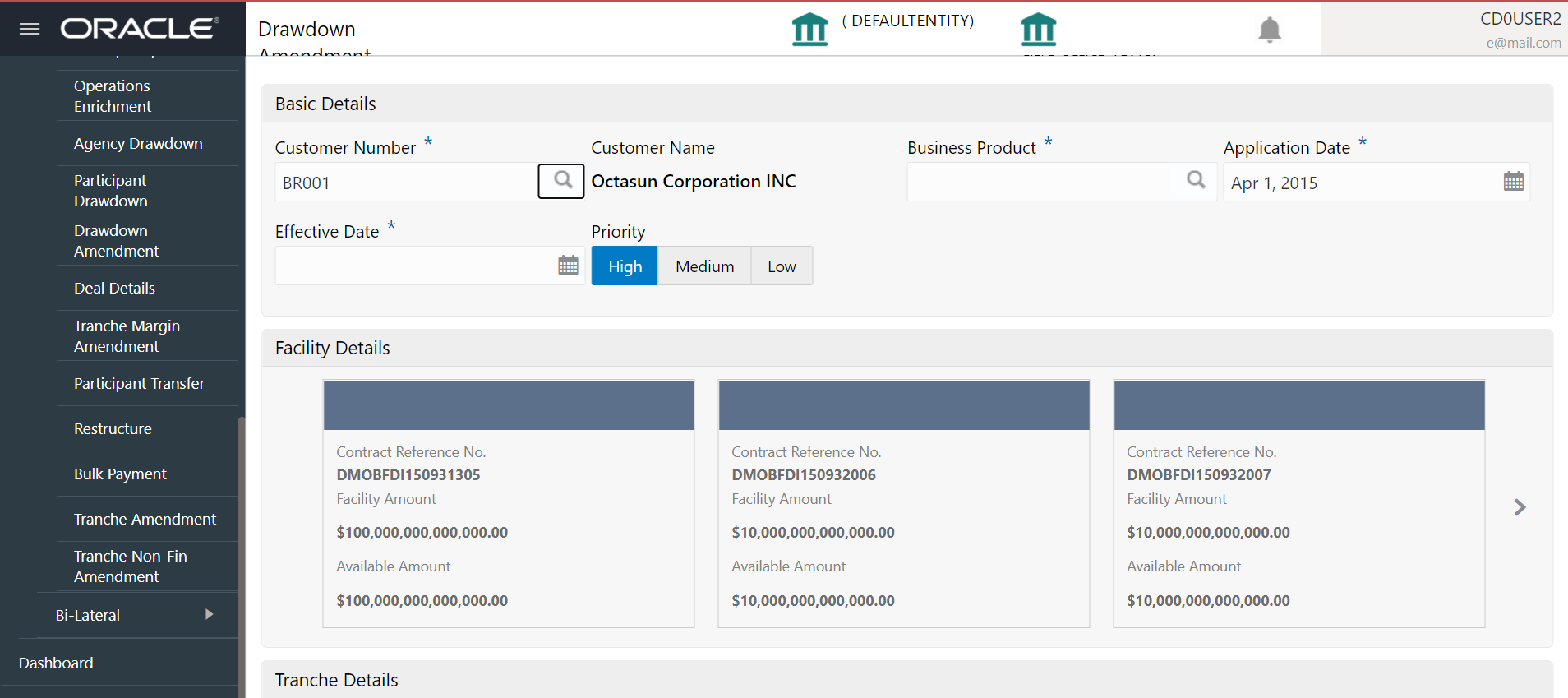Set priority to Medium
Image resolution: width=1568 pixels, height=698 pixels.
(x=704, y=266)
